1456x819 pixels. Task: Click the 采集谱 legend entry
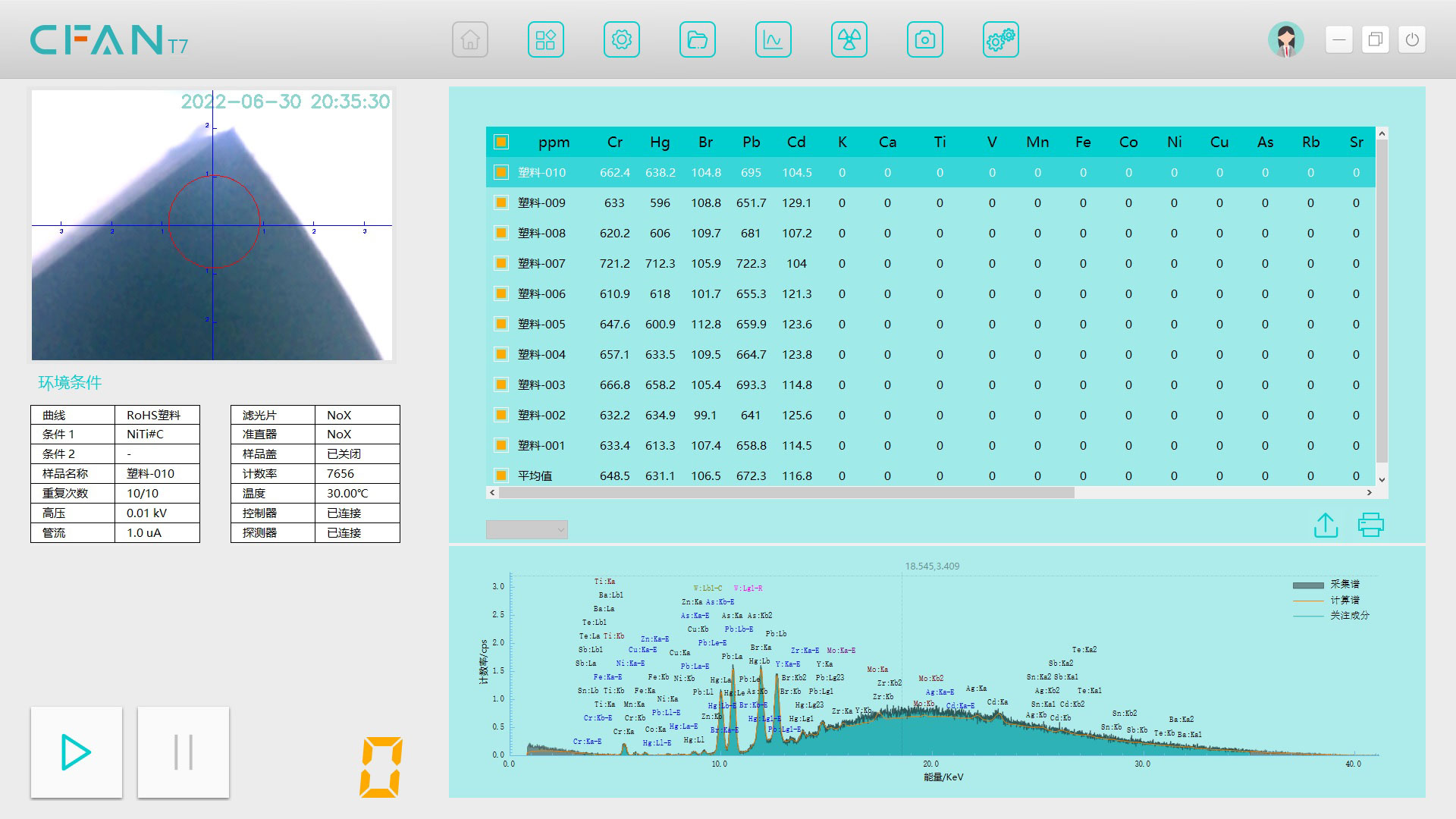click(1327, 584)
